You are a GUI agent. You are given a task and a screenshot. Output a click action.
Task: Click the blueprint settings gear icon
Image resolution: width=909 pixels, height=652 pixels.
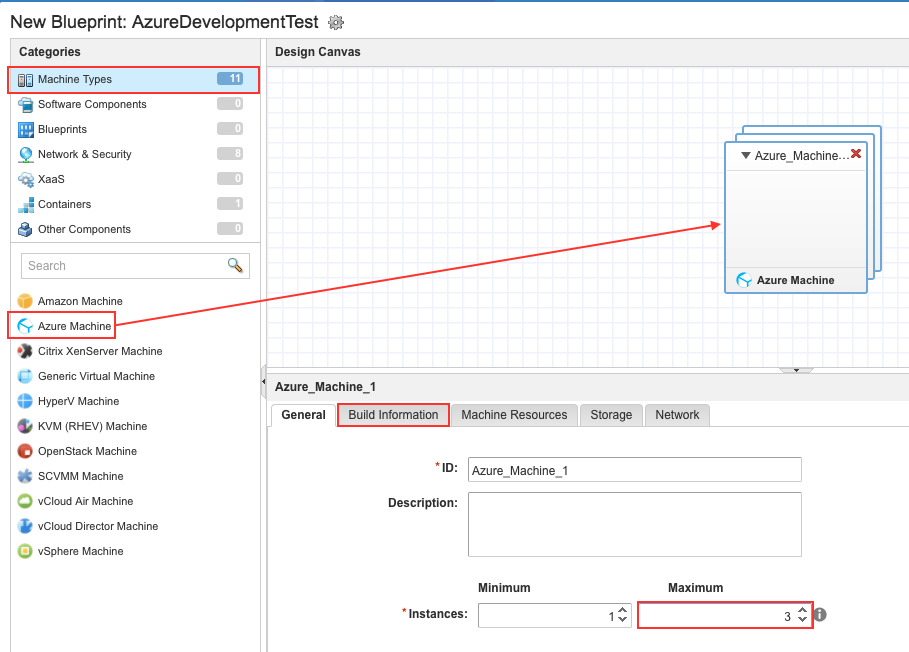click(336, 23)
